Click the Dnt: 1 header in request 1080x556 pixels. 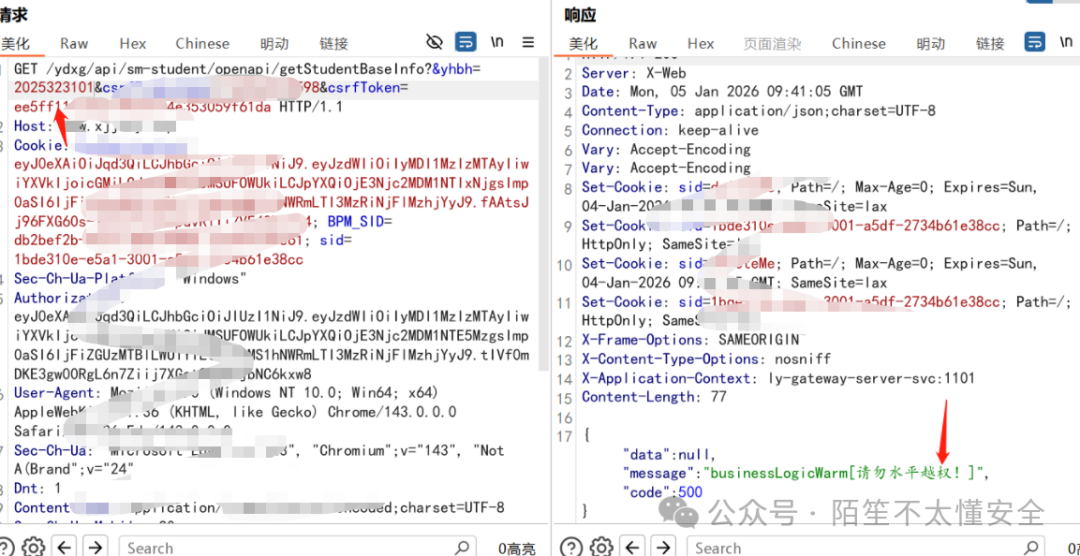37,488
